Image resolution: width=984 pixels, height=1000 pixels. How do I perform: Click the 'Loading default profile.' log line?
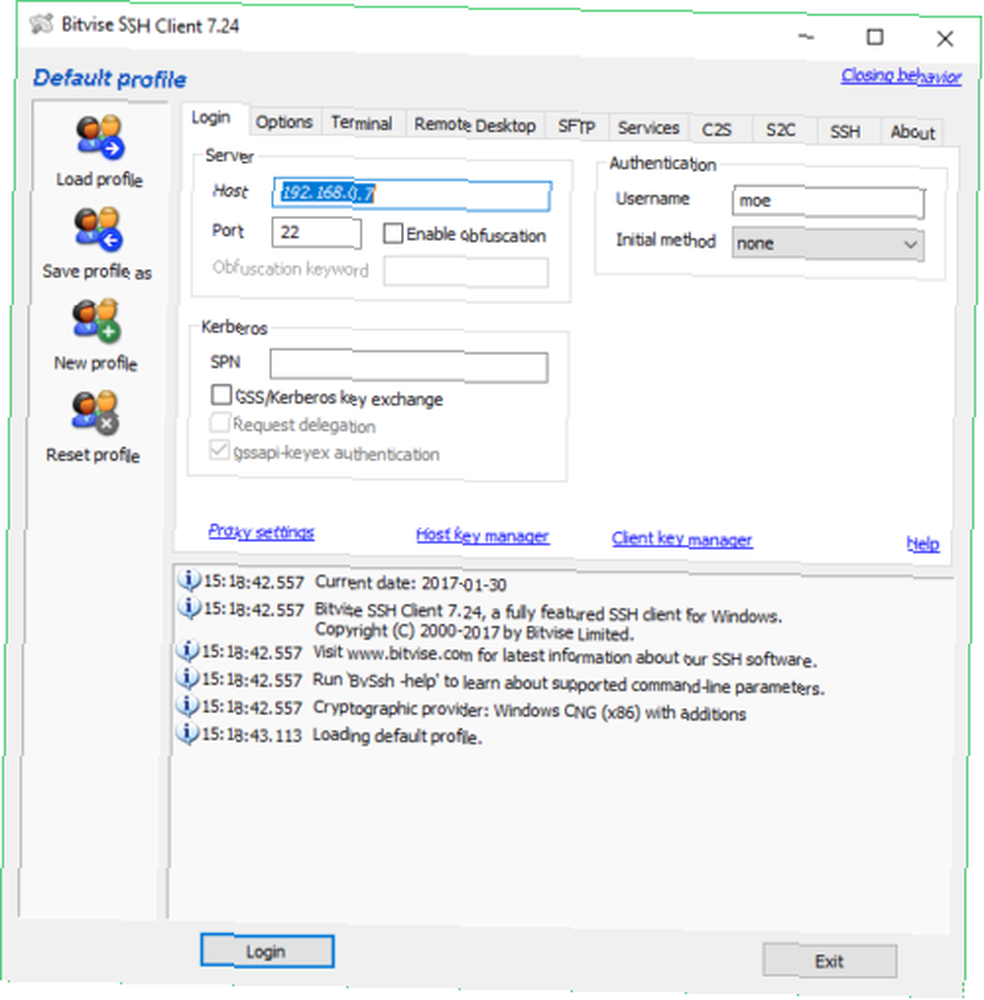click(x=397, y=736)
